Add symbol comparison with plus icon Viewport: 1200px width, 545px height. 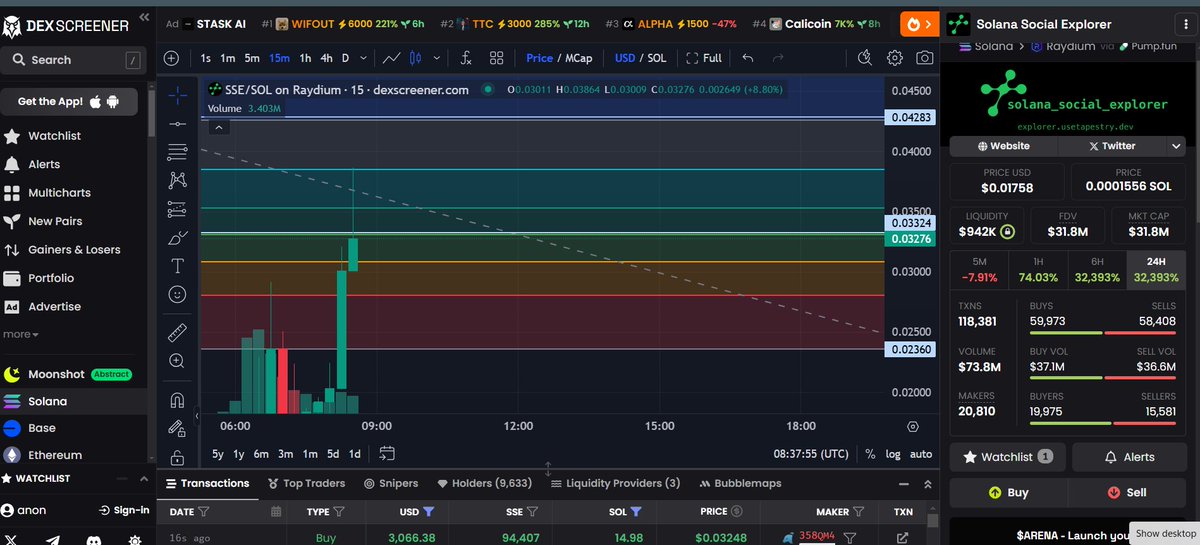(x=171, y=58)
